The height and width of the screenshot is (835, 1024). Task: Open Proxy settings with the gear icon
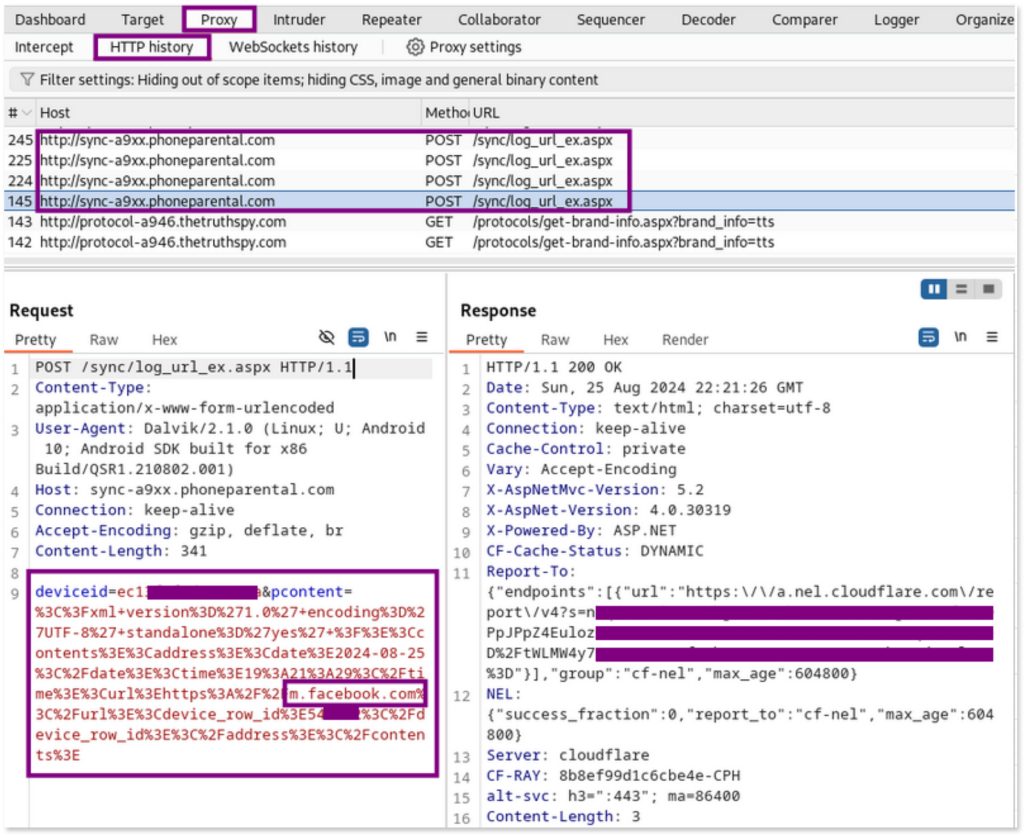click(x=415, y=47)
